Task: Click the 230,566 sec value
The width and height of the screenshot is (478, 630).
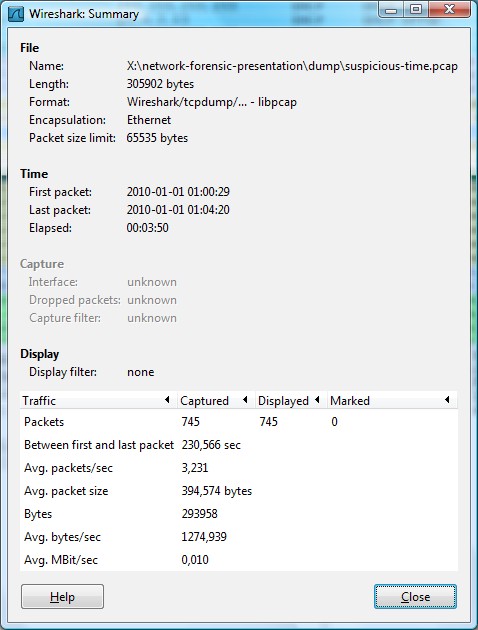Action: pos(211,445)
